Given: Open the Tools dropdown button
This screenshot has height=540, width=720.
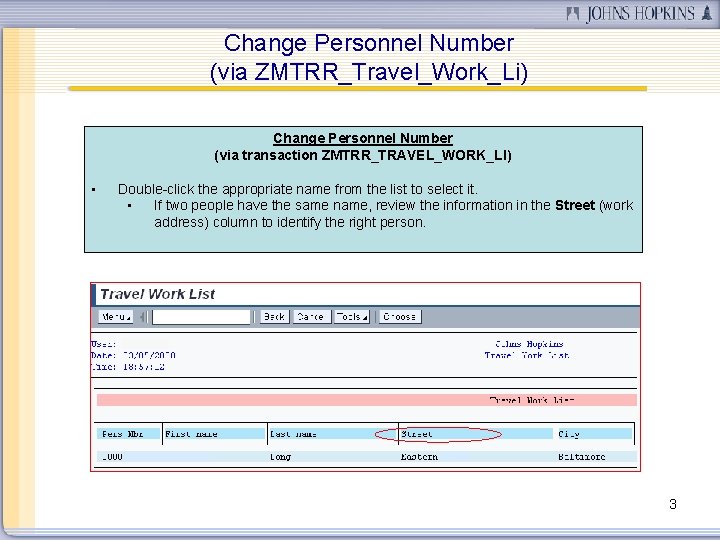Looking at the screenshot, I should (352, 316).
